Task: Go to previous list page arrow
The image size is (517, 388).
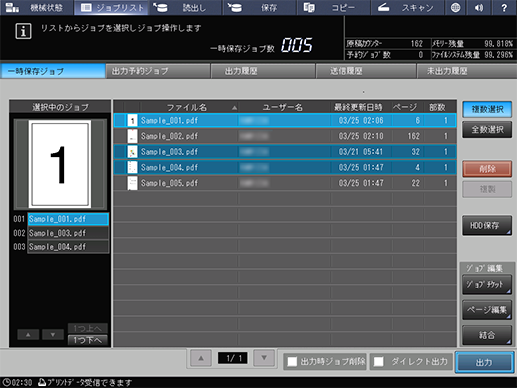Action: point(201,358)
